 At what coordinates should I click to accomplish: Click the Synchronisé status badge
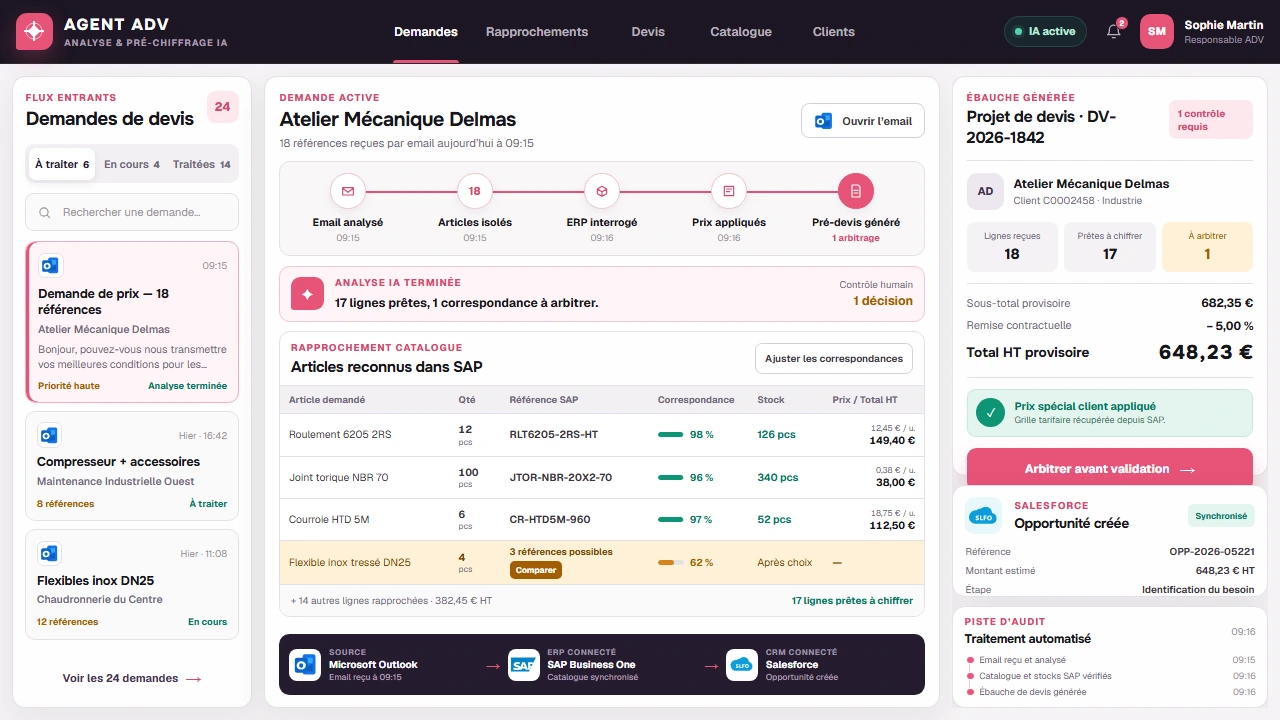(x=1221, y=516)
